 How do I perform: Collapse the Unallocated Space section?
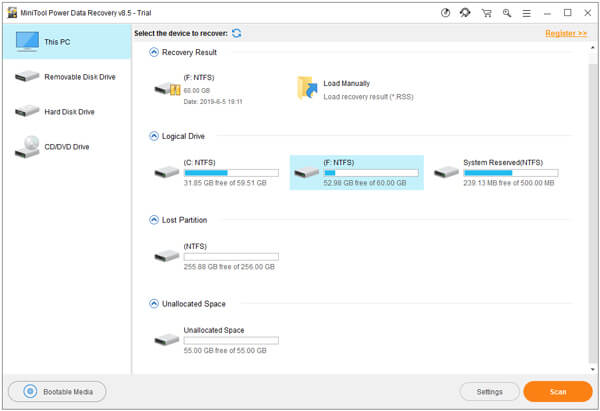pos(154,303)
